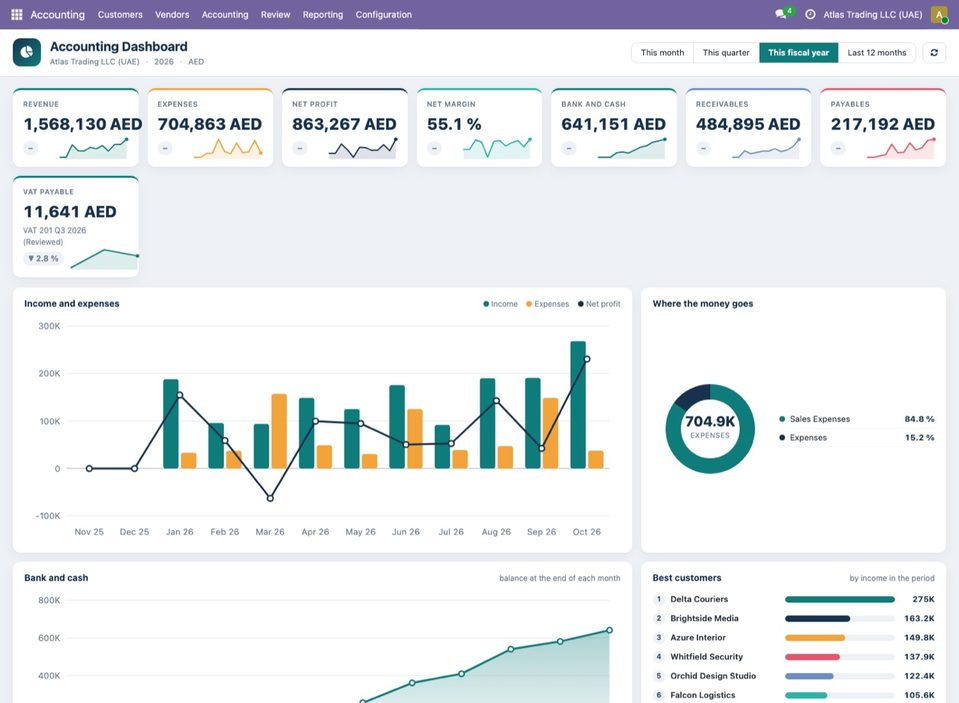Click Delta Couriers income bar
Viewport: 959px width, 703px height.
pos(839,600)
